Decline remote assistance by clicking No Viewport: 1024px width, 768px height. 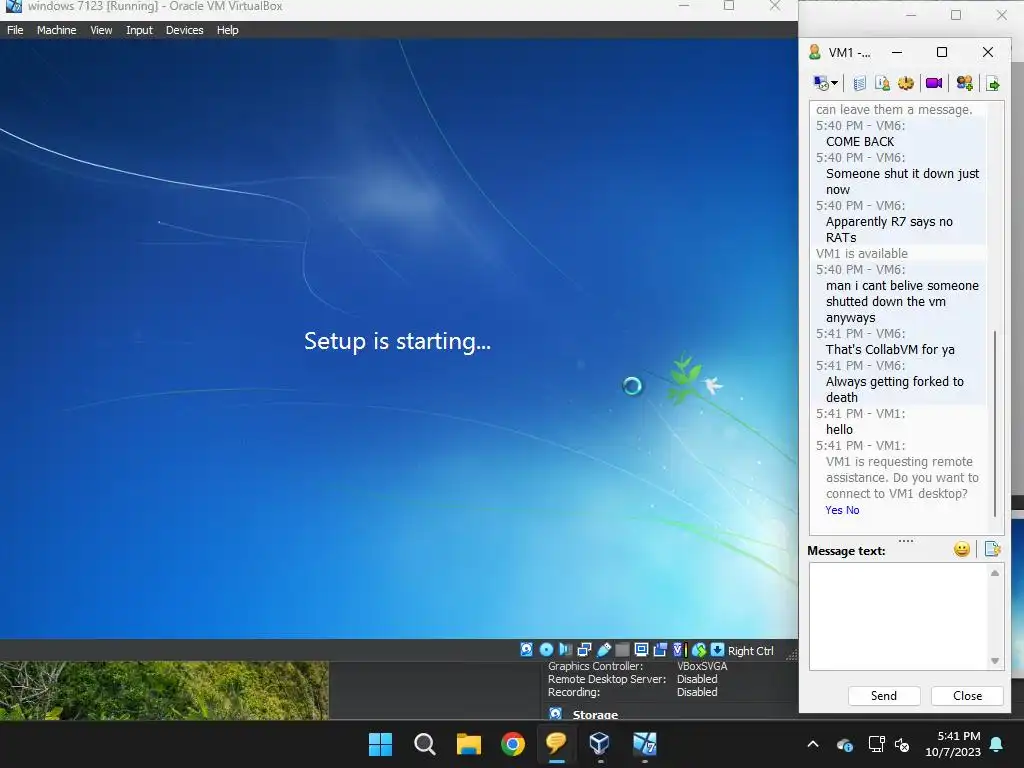tap(853, 510)
